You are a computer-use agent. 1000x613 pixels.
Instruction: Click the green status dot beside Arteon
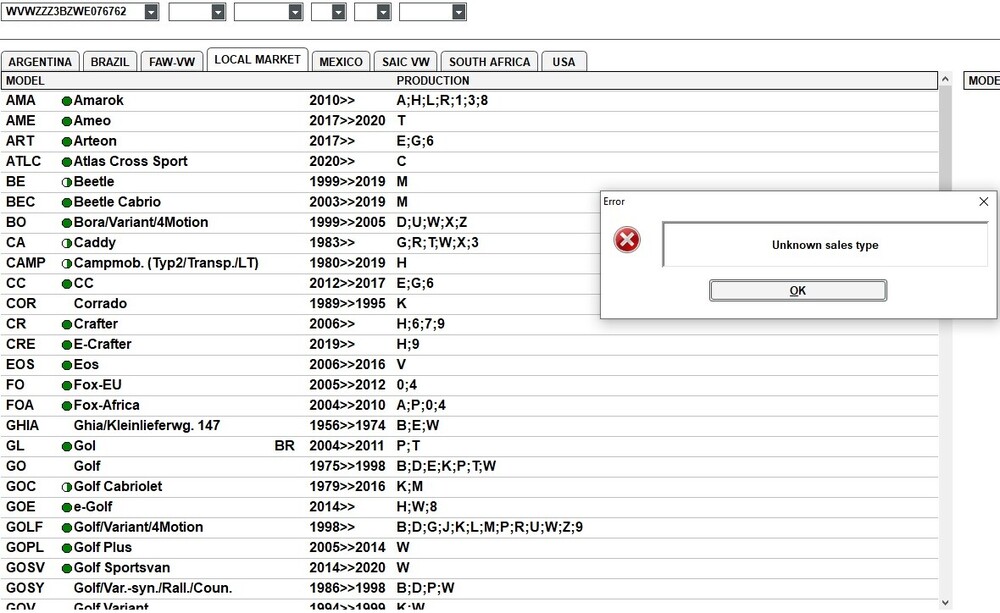tap(67, 142)
